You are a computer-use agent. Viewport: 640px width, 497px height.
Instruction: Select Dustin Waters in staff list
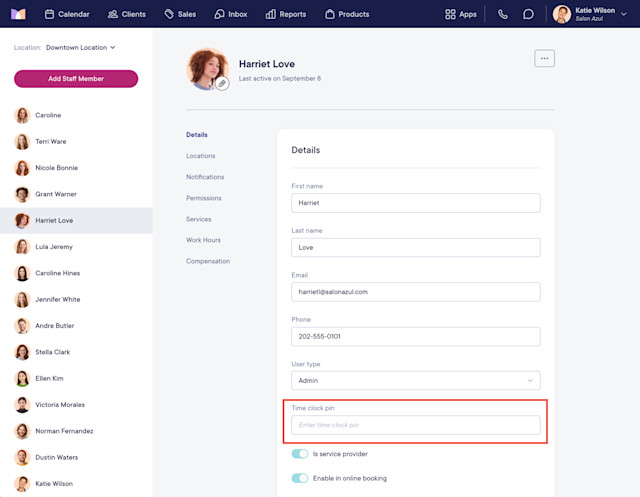coord(76,457)
